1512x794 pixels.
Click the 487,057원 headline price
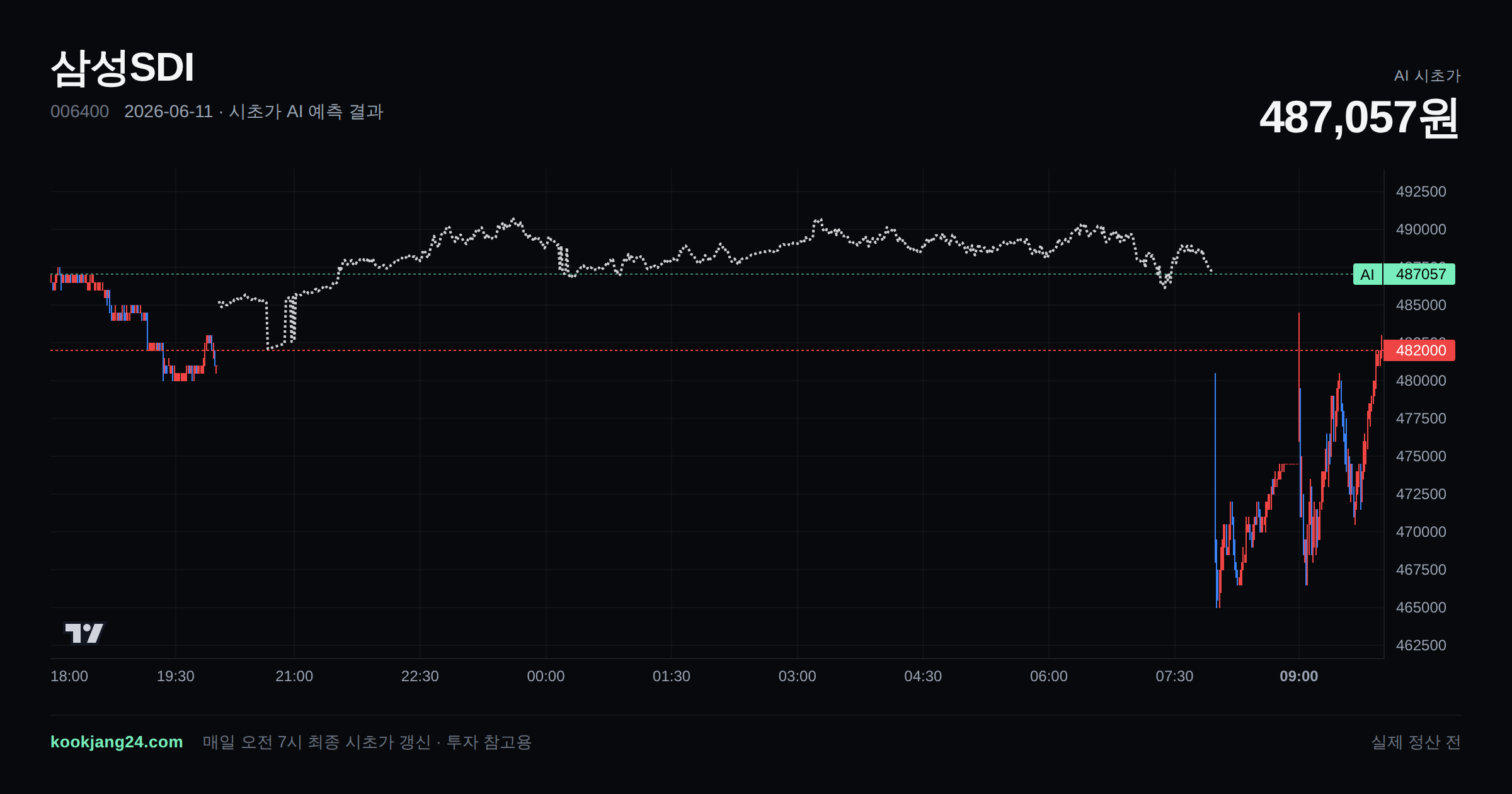[1359, 118]
